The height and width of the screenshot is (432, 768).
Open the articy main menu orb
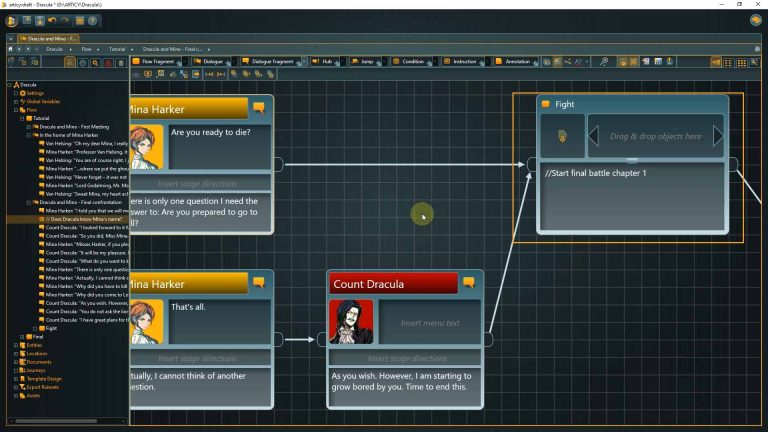point(12,21)
